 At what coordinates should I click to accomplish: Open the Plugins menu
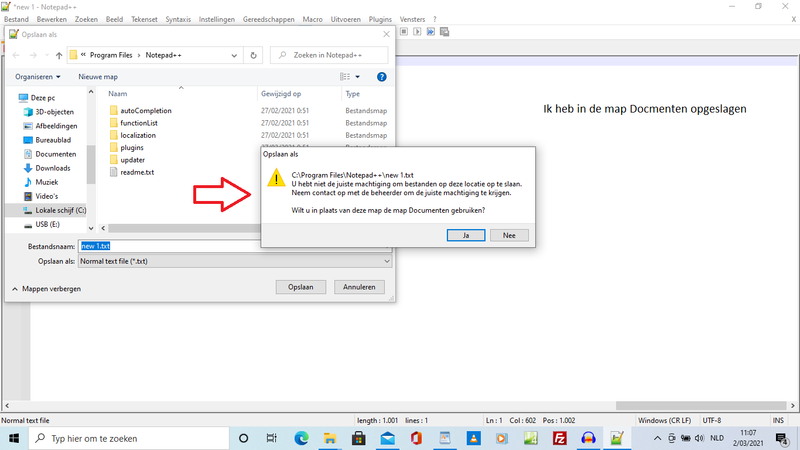click(380, 19)
